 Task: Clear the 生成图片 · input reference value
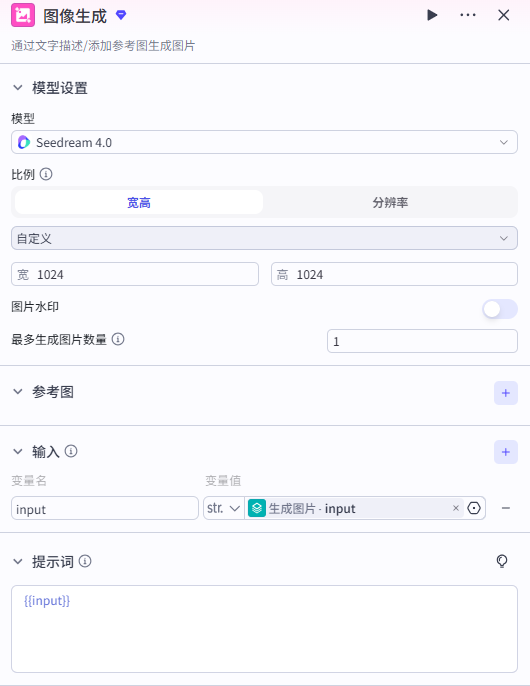(456, 508)
